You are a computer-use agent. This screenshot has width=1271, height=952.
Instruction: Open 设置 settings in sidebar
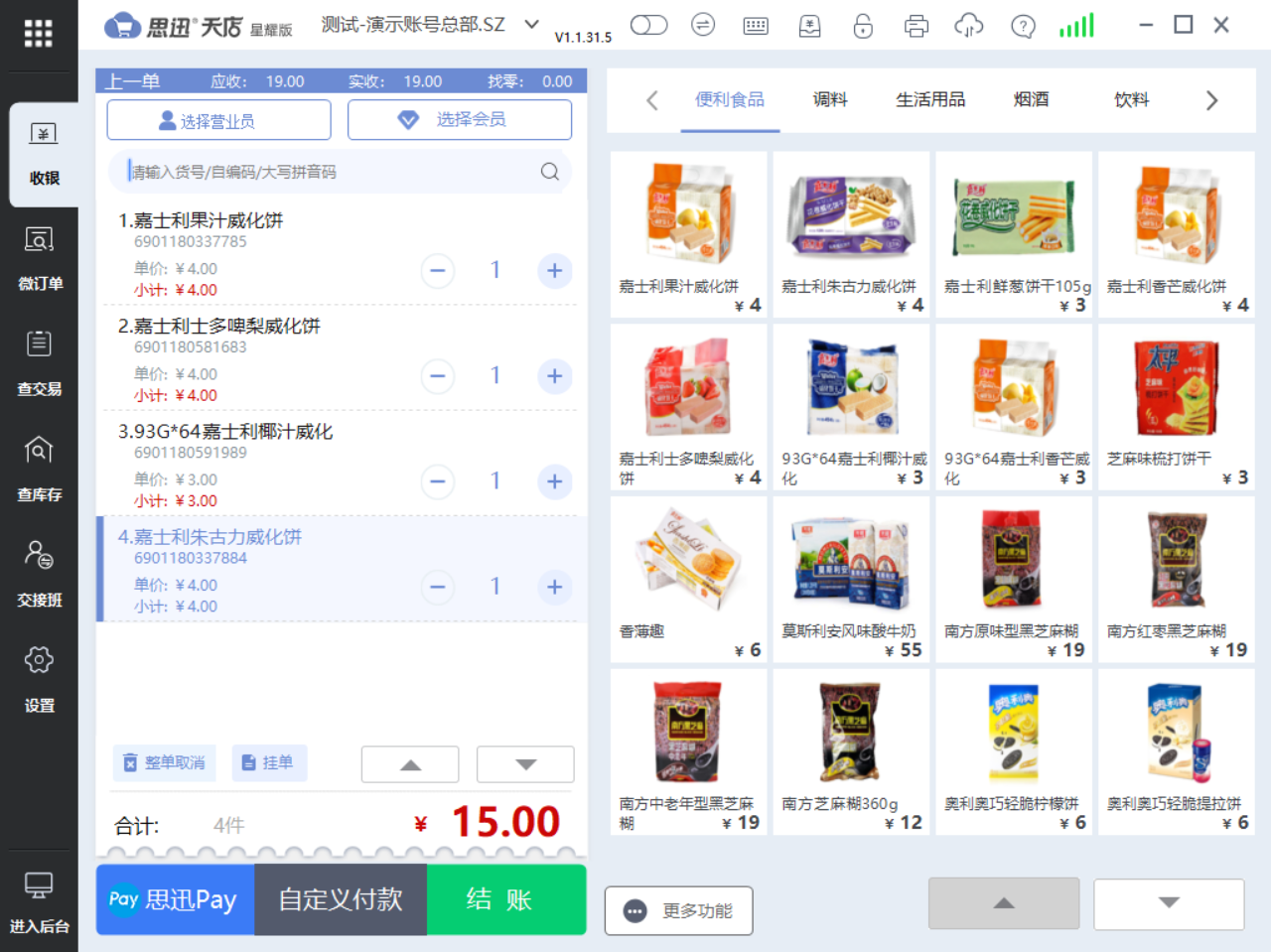(x=39, y=681)
